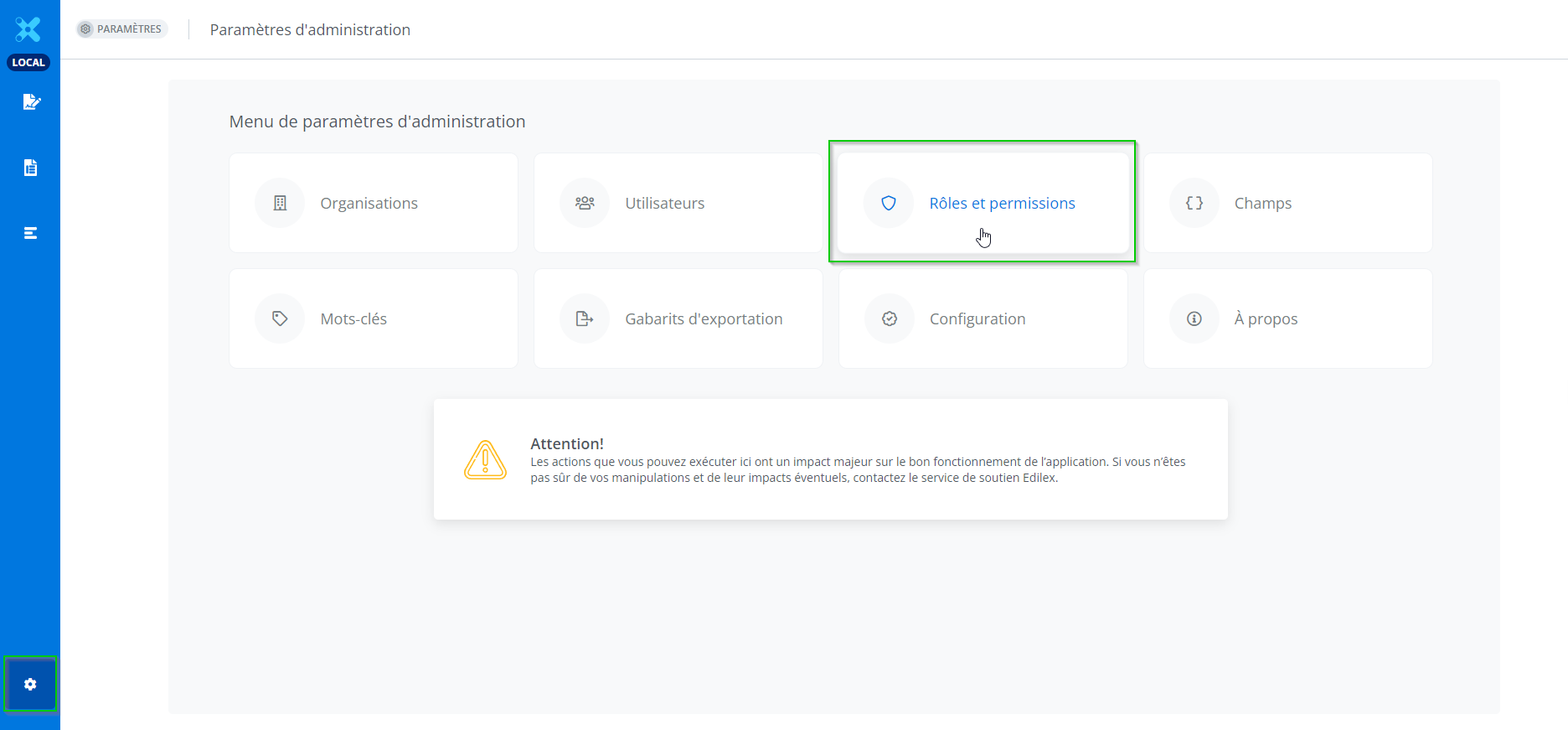Click the Edilex logo in the sidebar
1568x730 pixels.
(x=28, y=29)
